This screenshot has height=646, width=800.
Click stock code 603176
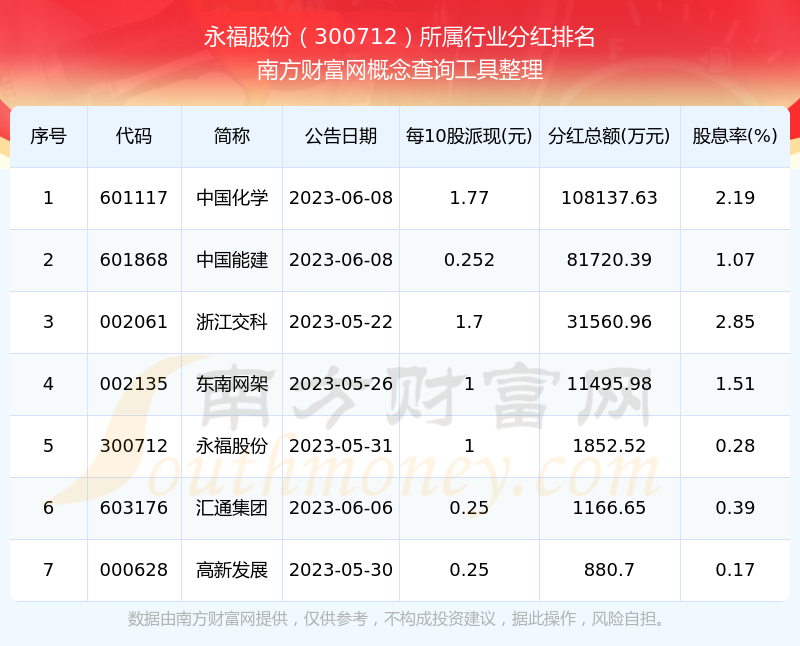[134, 508]
